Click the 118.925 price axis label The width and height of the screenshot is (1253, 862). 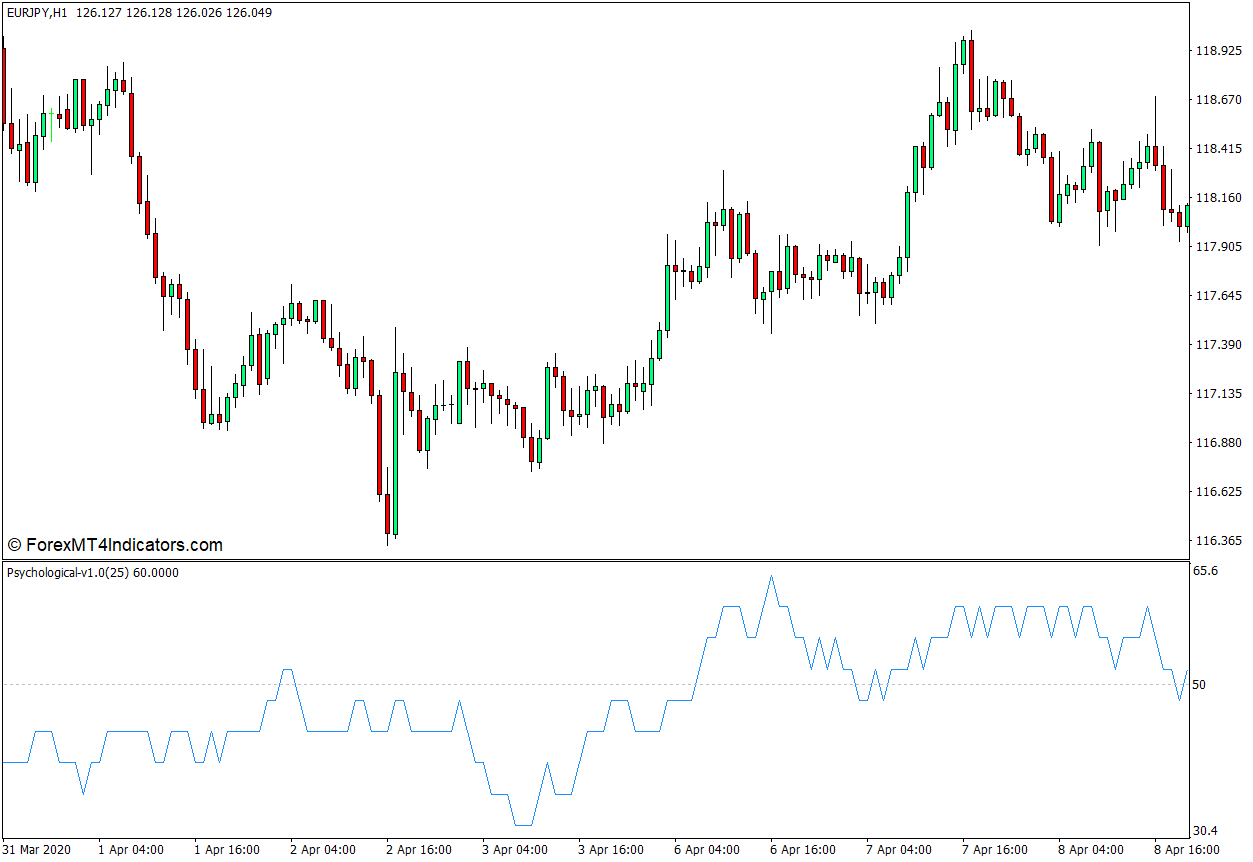tap(1217, 50)
